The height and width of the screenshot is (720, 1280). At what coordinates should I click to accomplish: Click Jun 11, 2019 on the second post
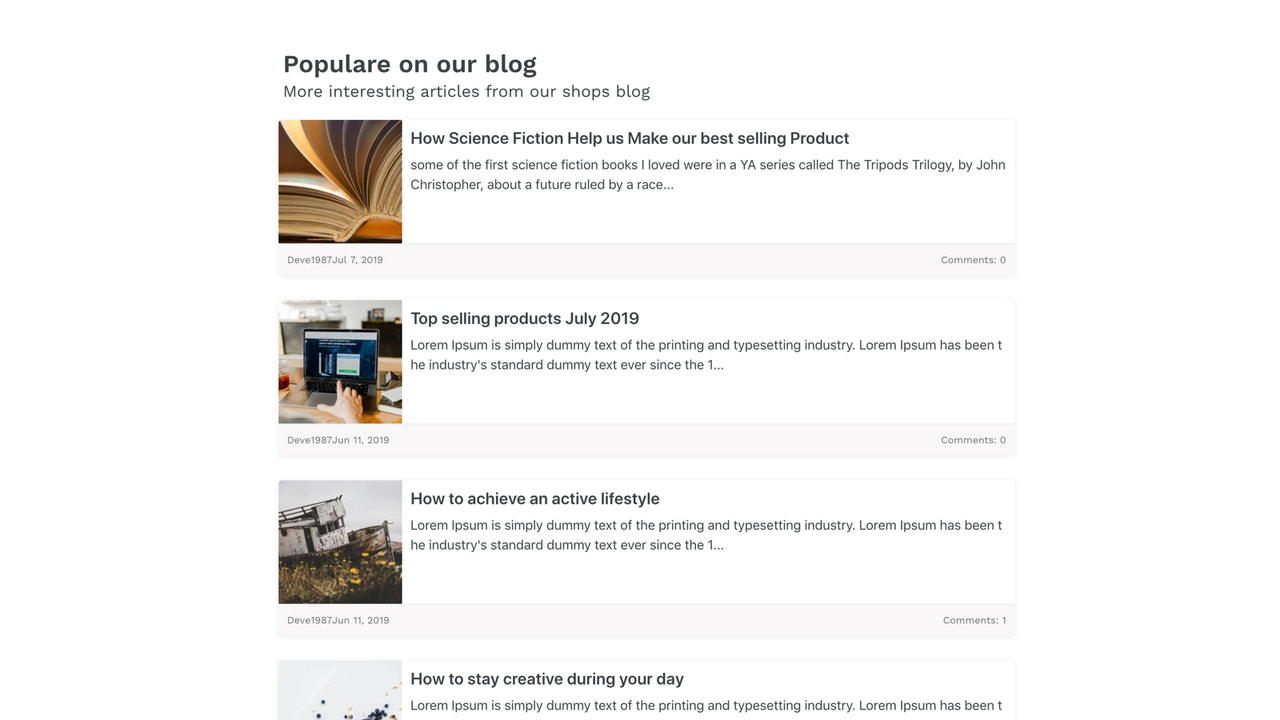click(358, 439)
